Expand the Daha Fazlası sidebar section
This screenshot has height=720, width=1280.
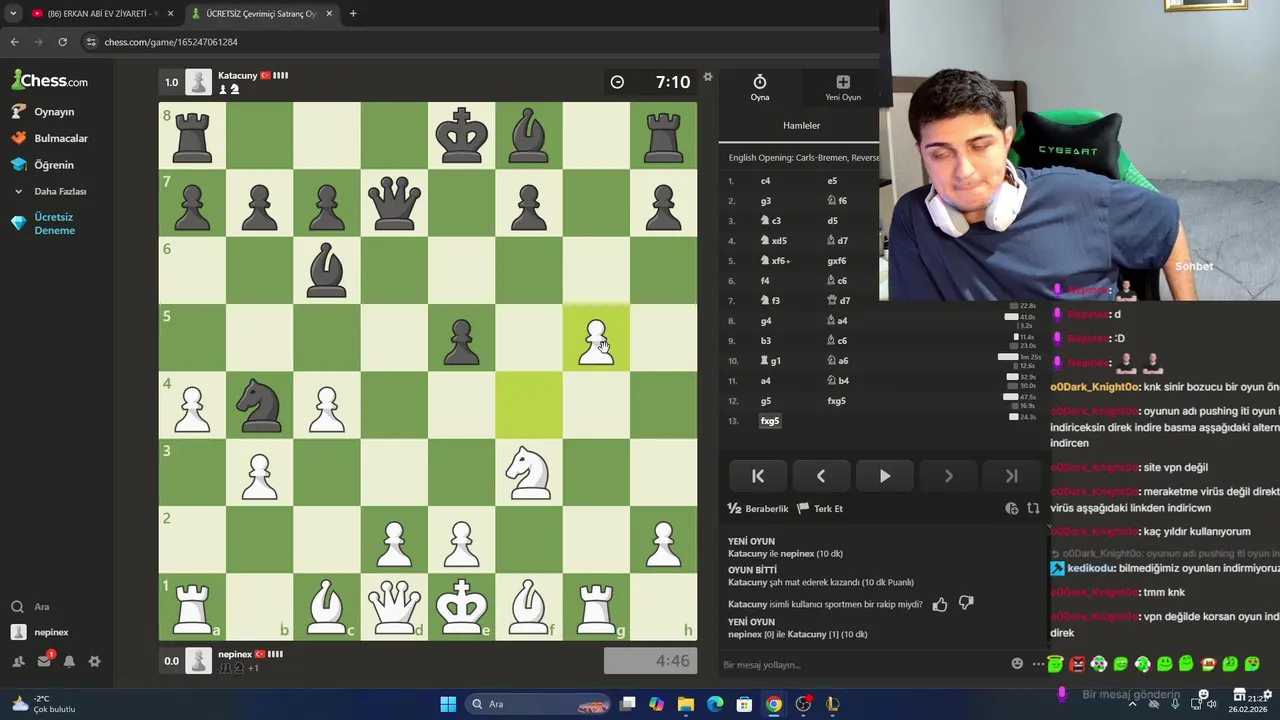(x=50, y=191)
